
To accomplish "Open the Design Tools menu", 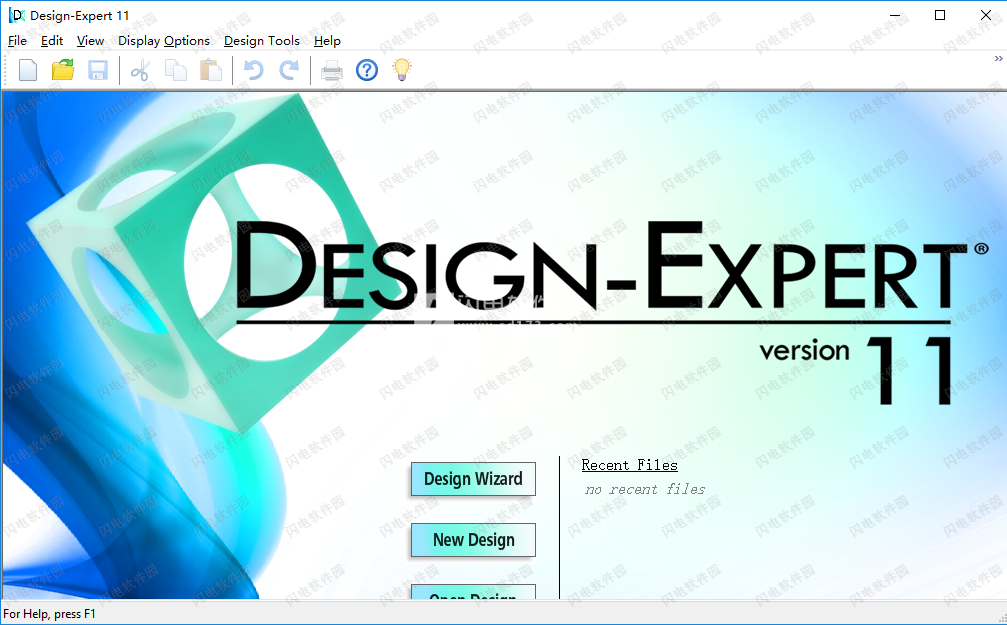I will [x=262, y=41].
